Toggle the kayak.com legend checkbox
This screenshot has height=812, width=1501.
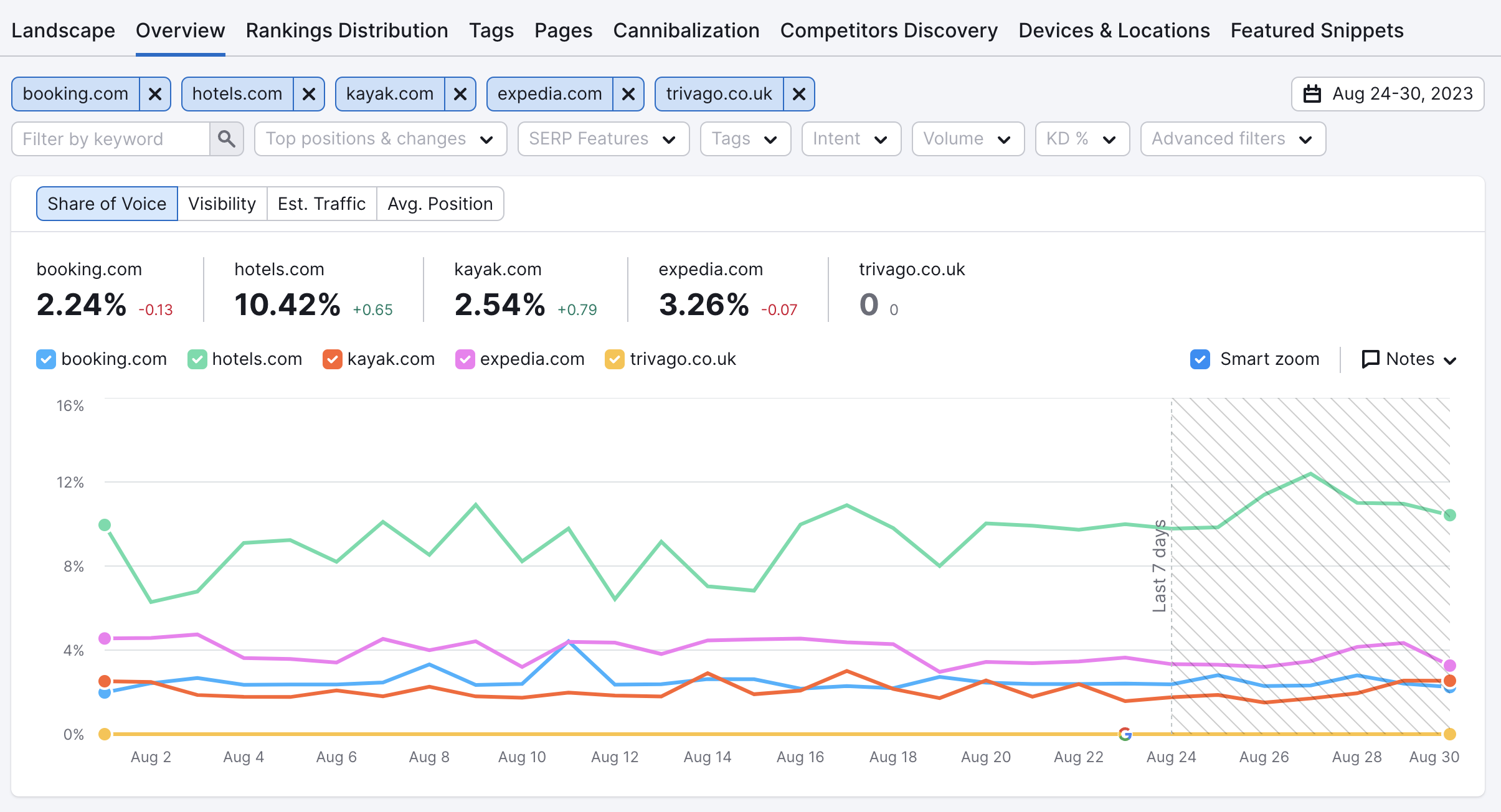pyautogui.click(x=334, y=359)
